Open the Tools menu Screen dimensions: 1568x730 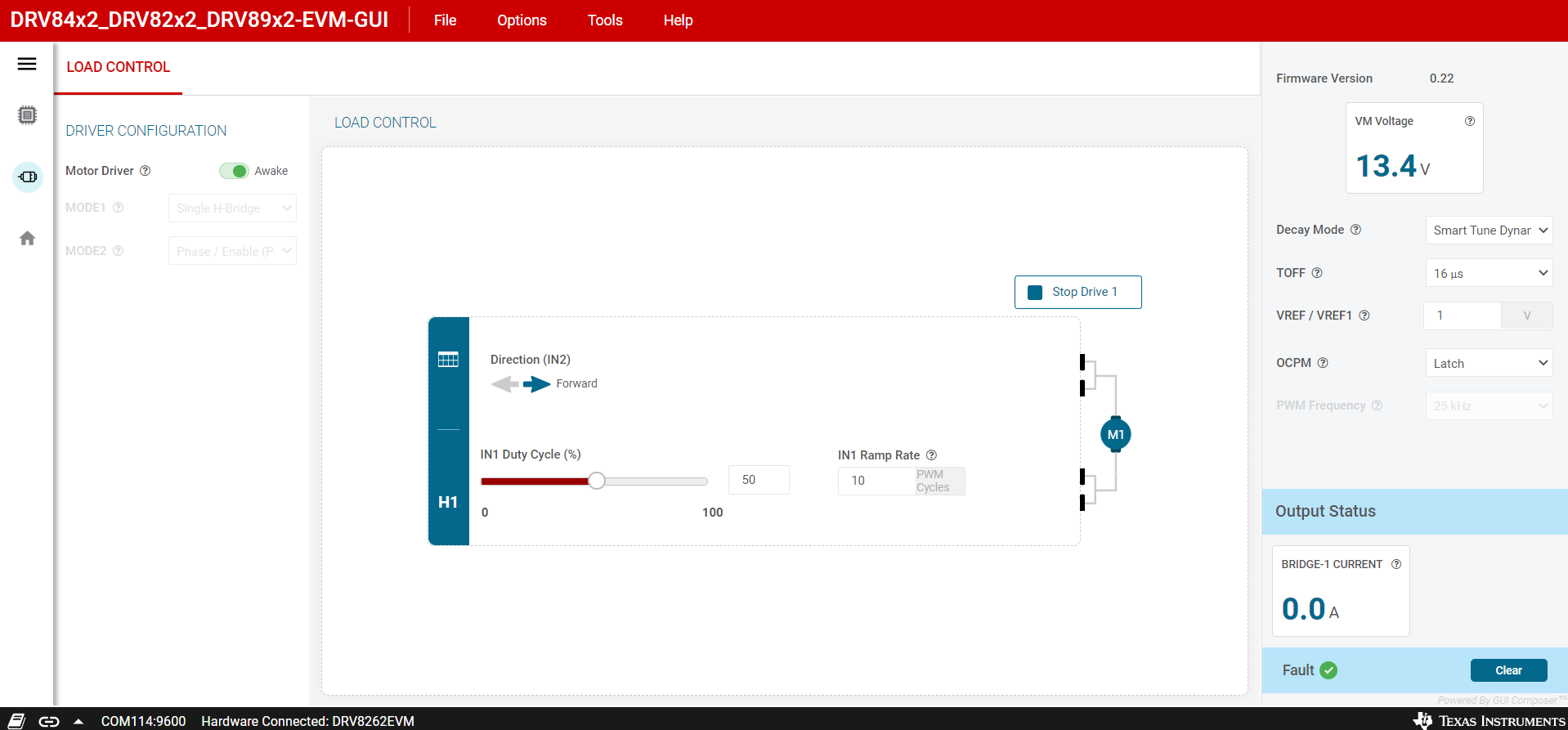click(604, 20)
